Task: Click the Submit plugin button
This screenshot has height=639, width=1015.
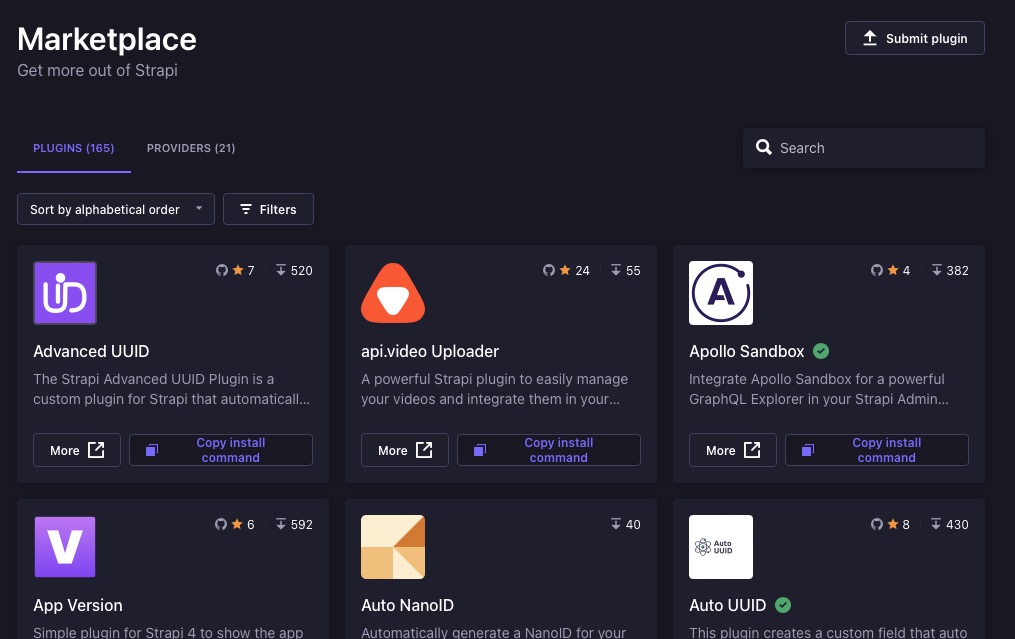Action: pos(914,38)
